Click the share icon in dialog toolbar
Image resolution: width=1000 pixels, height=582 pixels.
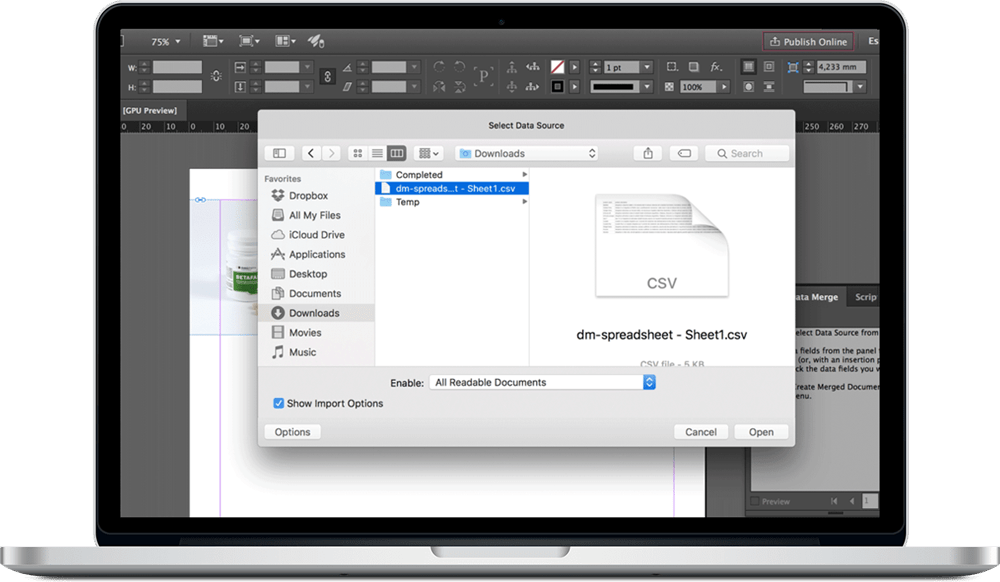(x=648, y=153)
